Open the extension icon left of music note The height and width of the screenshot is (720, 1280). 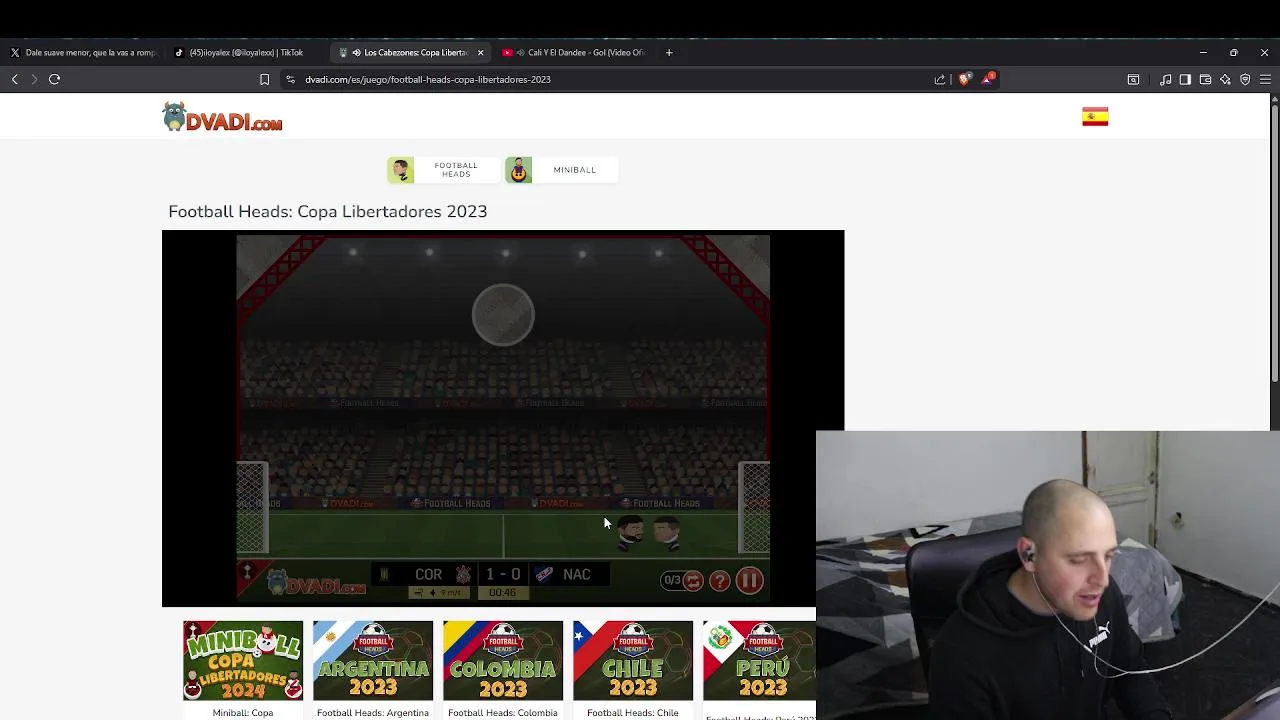coord(1133,79)
